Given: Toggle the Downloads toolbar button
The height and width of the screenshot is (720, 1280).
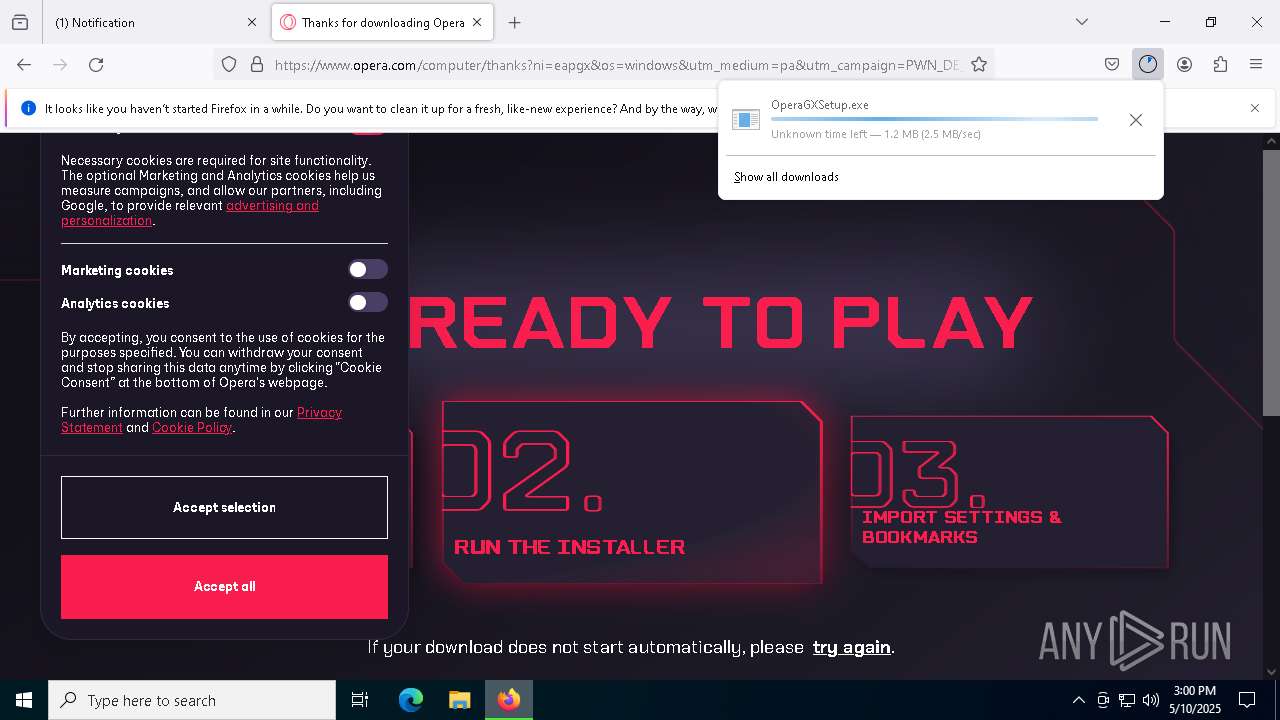Looking at the screenshot, I should tap(1148, 64).
